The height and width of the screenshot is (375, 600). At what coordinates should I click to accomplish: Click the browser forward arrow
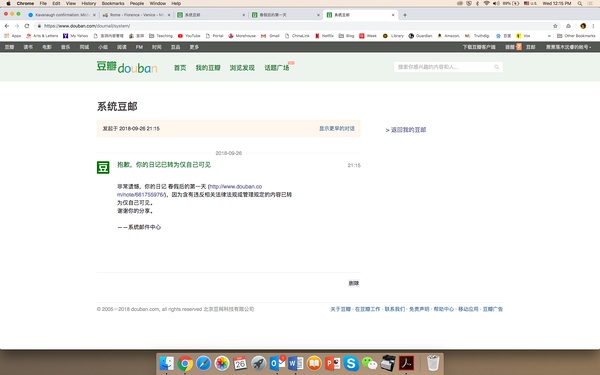click(16, 26)
